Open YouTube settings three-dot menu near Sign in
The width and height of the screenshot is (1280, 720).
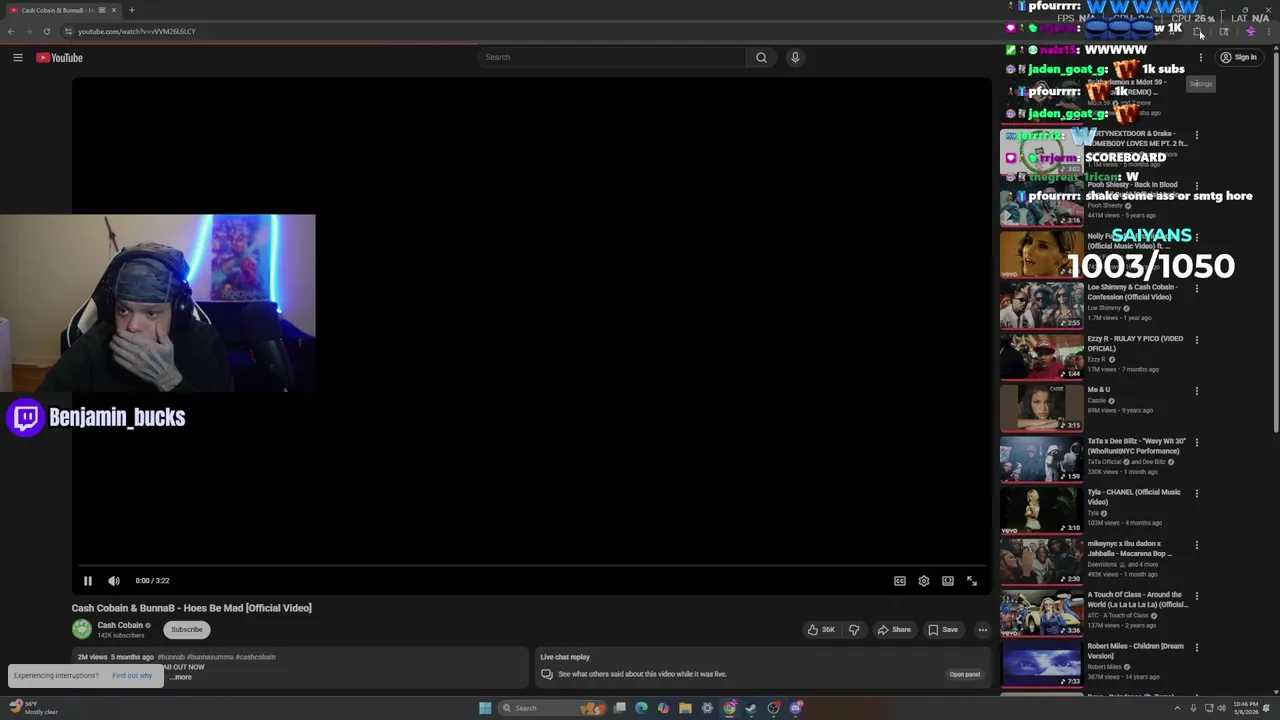click(1201, 58)
